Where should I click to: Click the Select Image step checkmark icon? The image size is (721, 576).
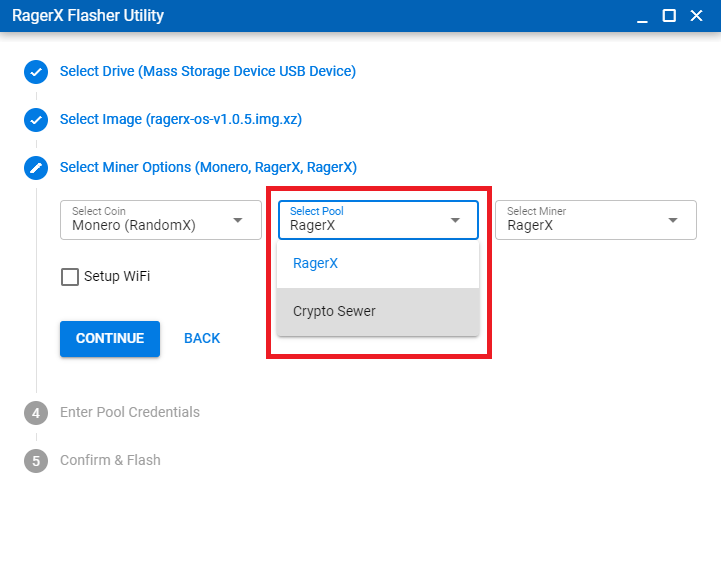[36, 120]
